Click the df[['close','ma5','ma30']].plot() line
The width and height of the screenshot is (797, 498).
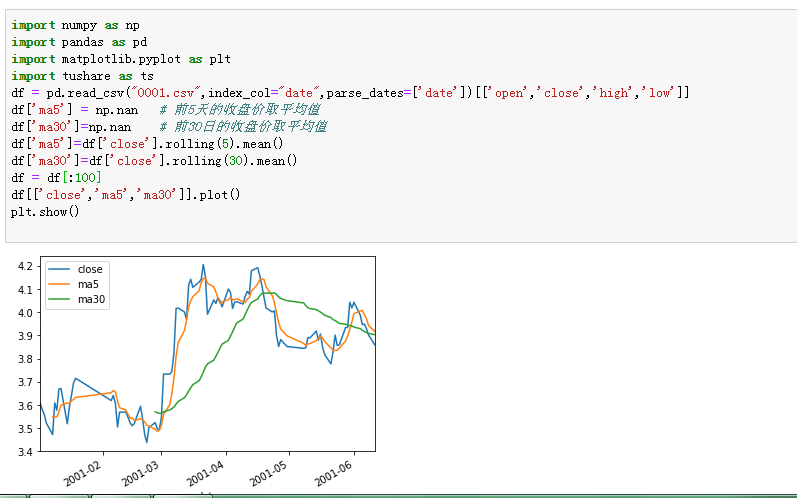[x=126, y=195]
